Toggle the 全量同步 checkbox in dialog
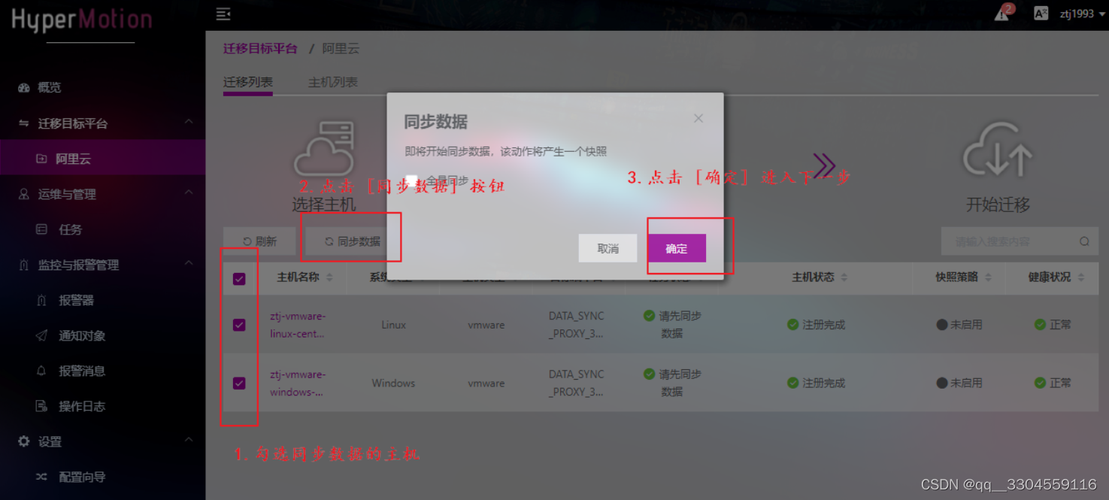The image size is (1109, 500). click(412, 180)
